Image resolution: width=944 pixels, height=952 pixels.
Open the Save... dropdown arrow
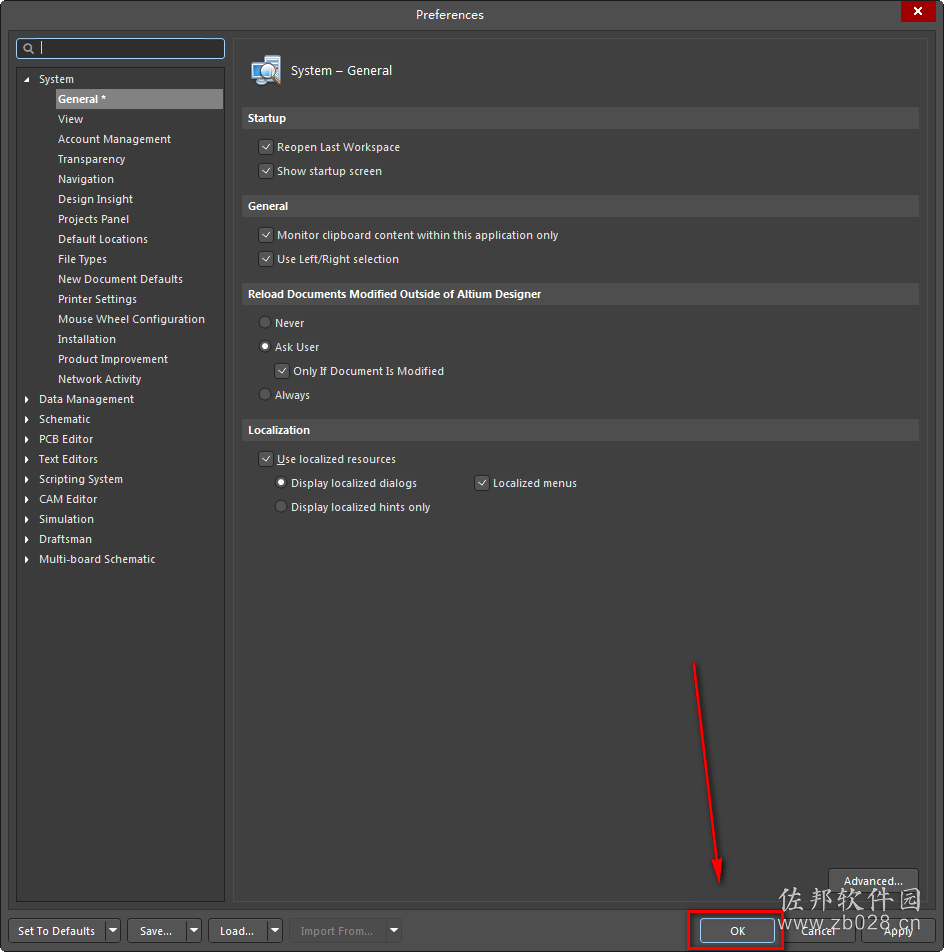(194, 930)
